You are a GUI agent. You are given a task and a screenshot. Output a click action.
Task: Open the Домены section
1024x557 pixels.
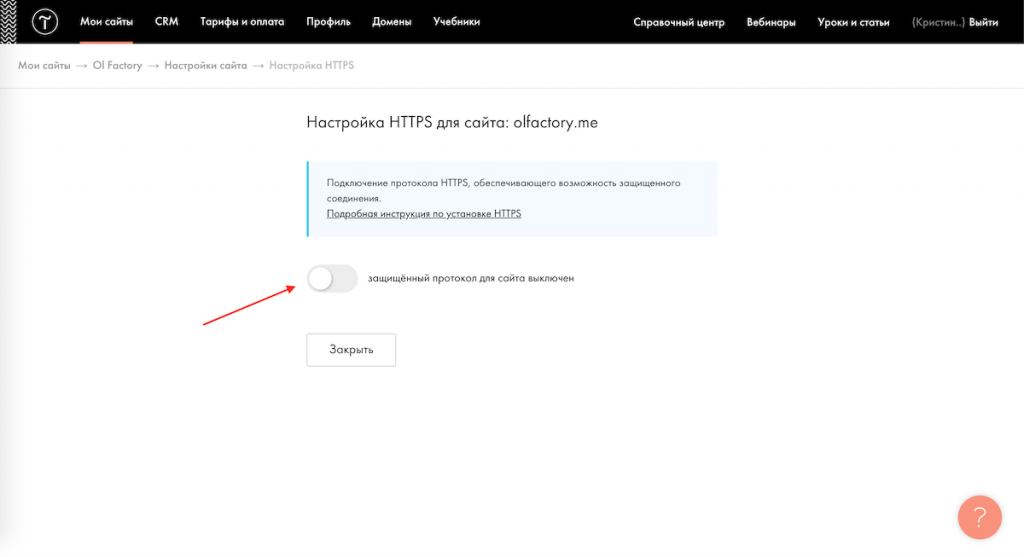coord(392,22)
